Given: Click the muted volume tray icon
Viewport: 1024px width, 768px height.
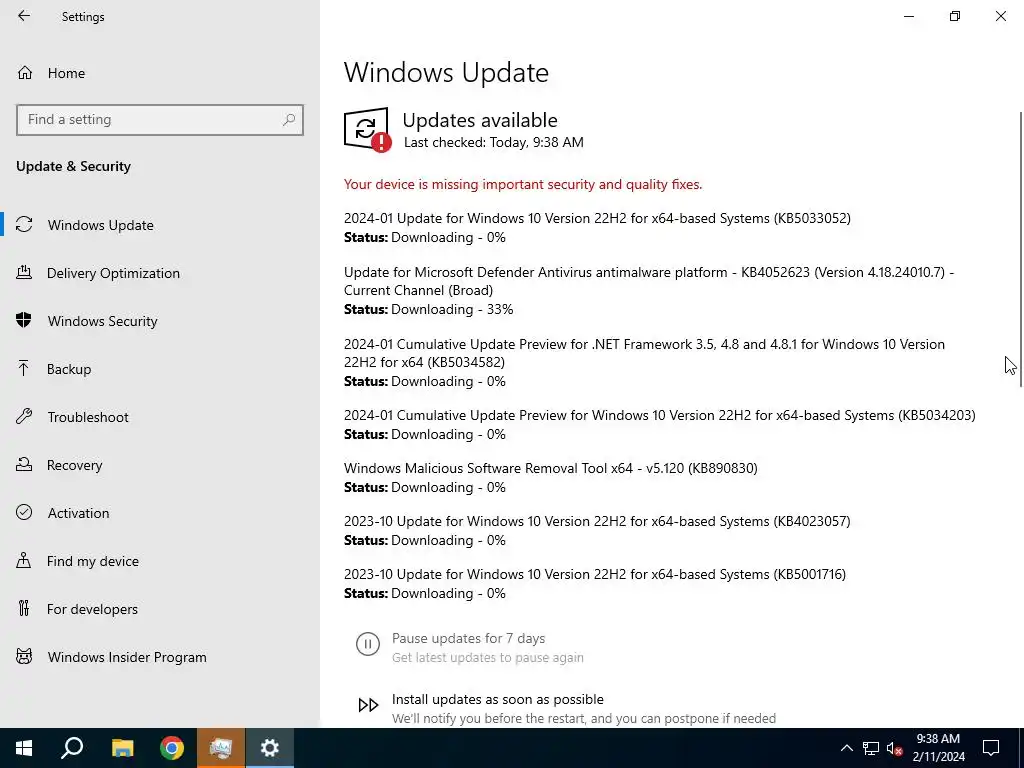Looking at the screenshot, I should point(894,748).
